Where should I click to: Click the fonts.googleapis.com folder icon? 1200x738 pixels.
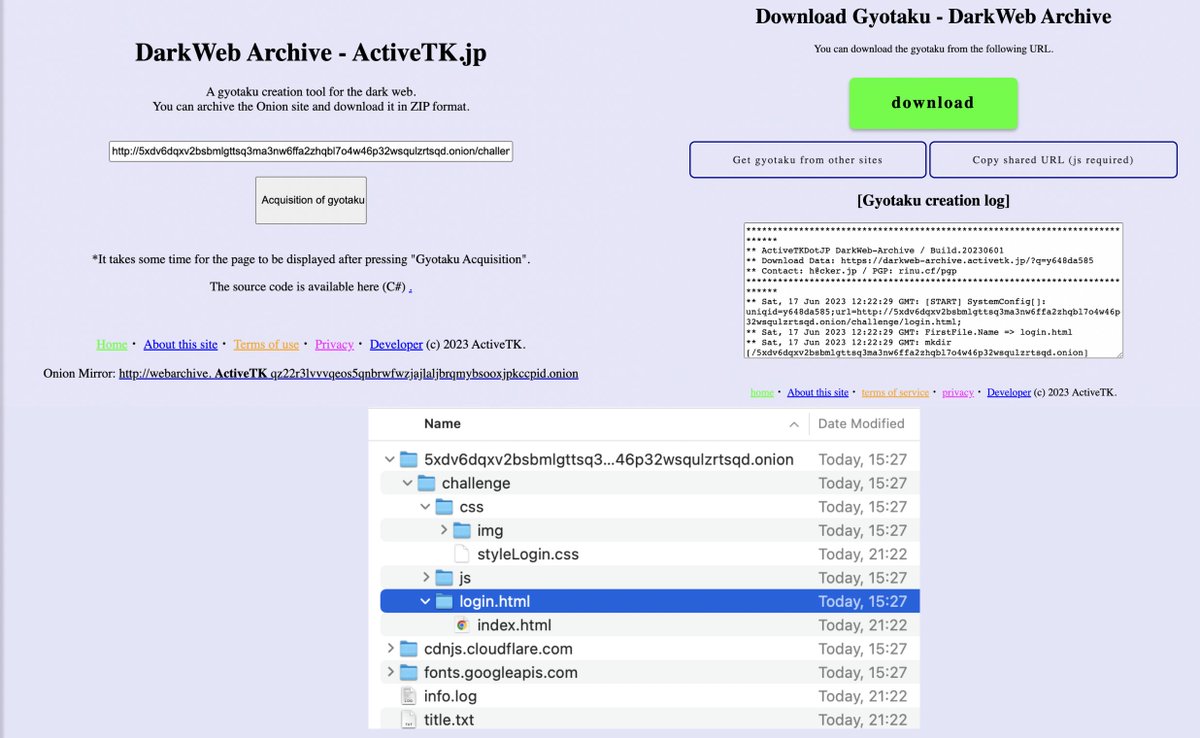408,672
